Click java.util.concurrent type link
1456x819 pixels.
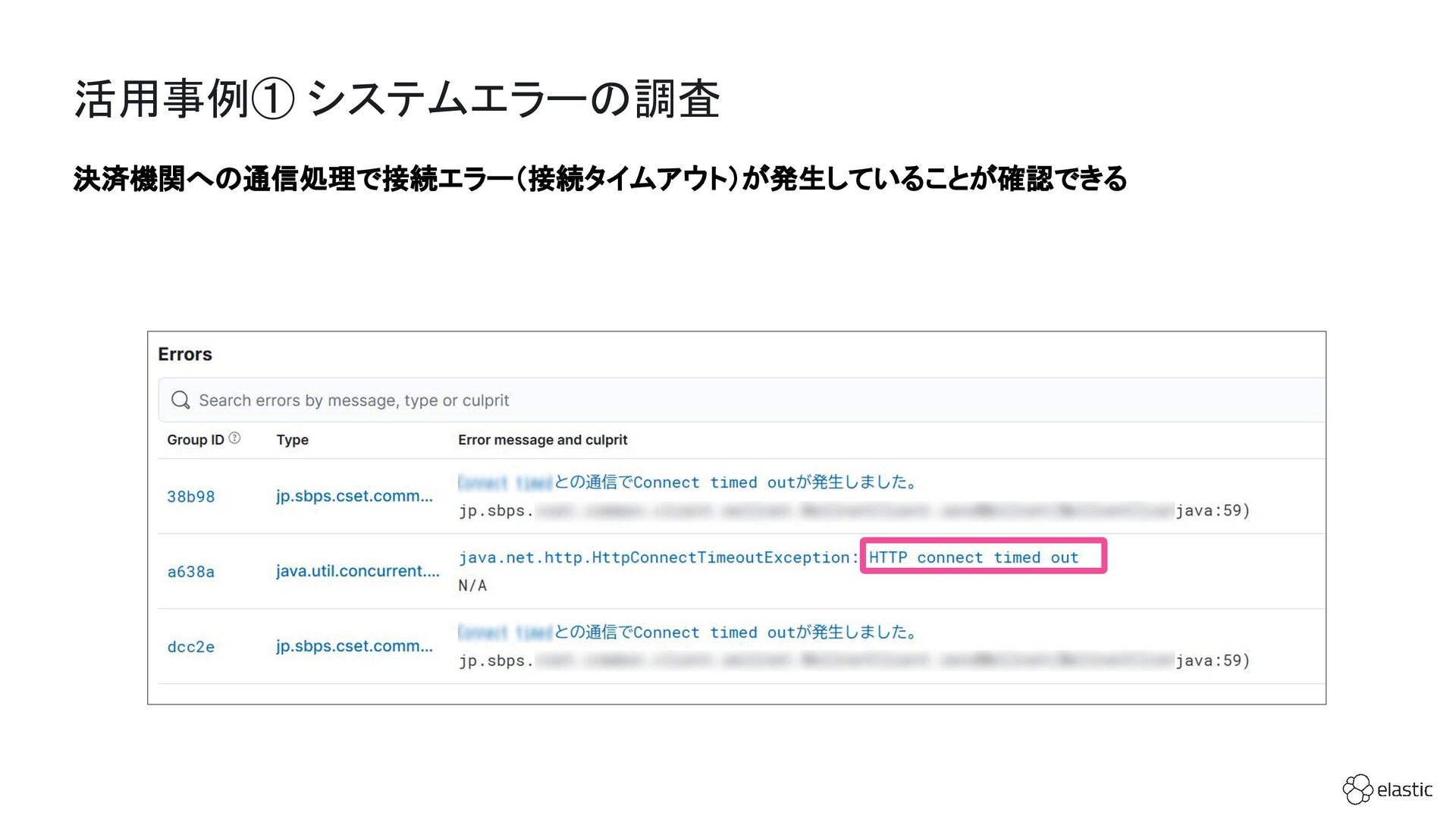click(x=357, y=571)
